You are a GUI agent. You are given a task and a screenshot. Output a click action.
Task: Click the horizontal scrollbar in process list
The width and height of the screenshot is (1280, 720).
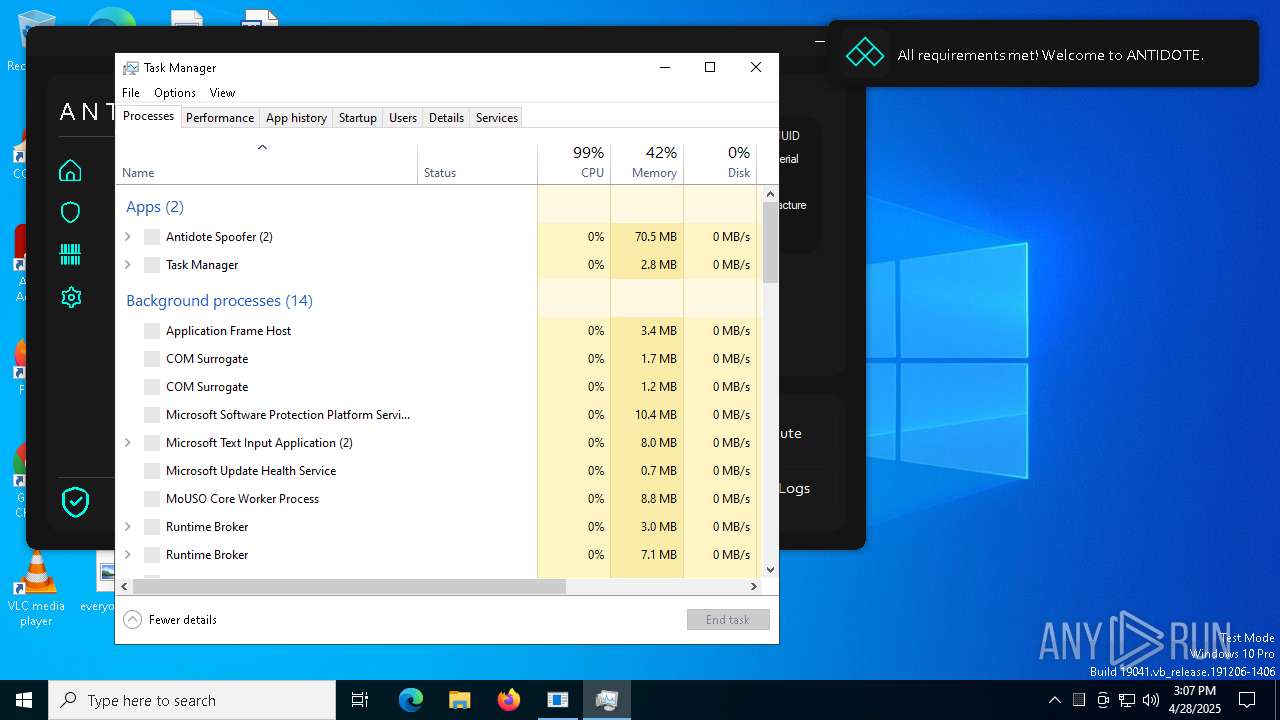(x=349, y=586)
